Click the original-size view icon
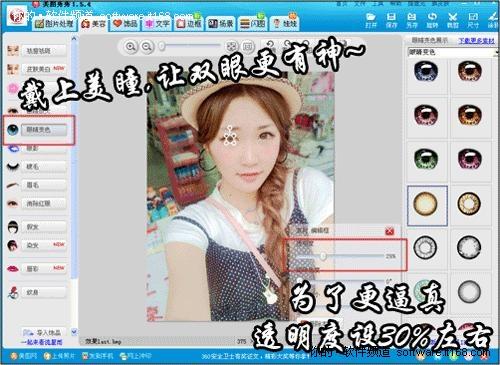The image size is (500, 365). click(x=247, y=47)
